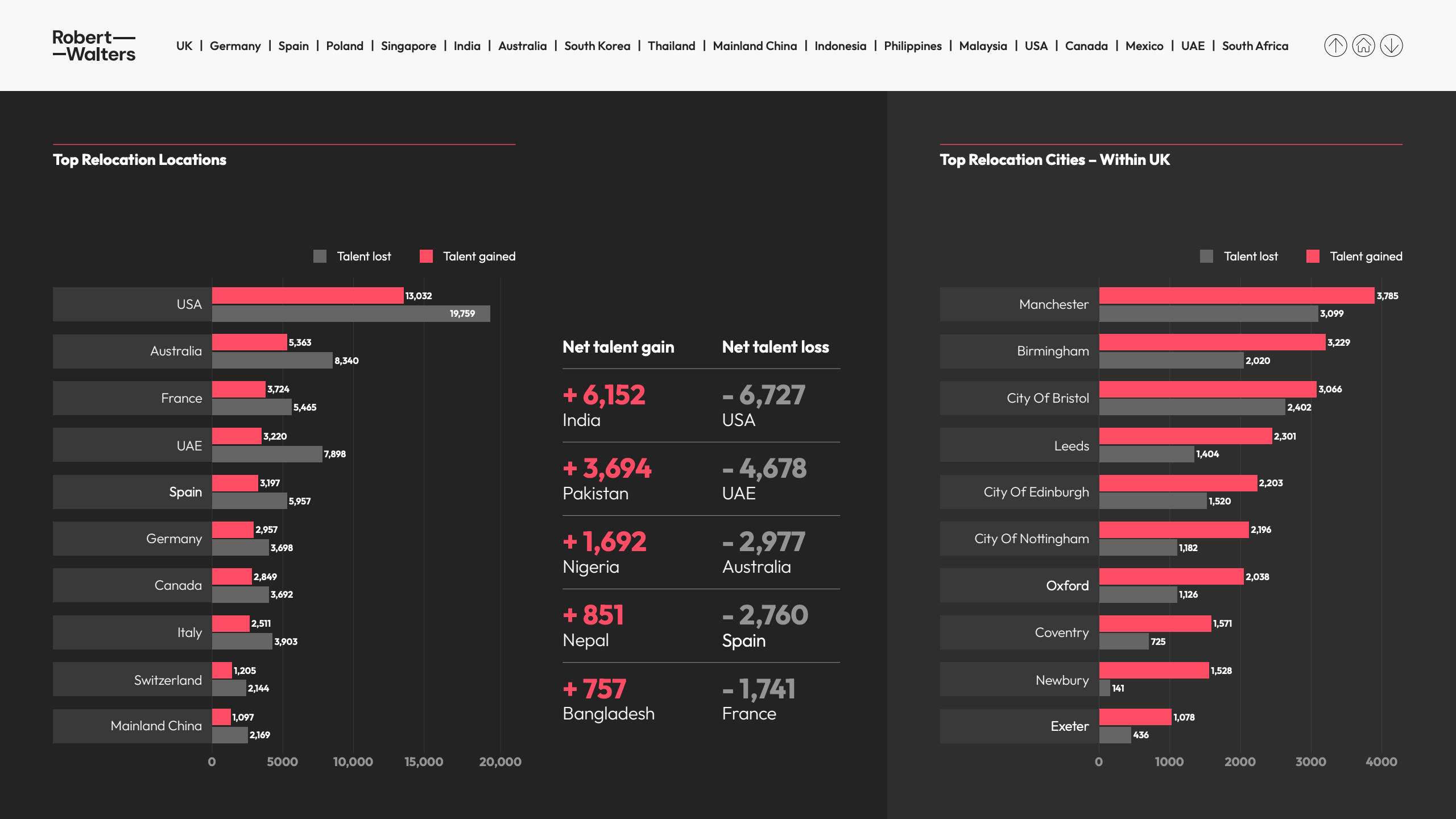Click Talent gained red swatch in UK Cities chart

1313,257
